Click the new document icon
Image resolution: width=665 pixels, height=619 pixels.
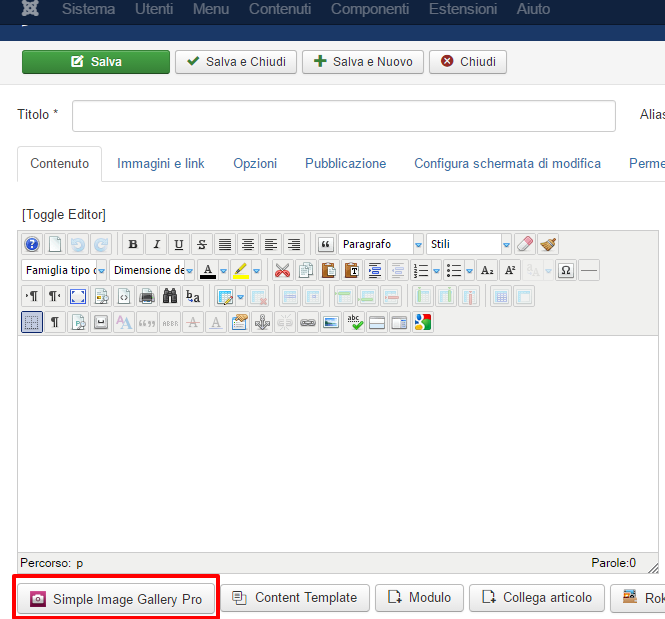click(55, 244)
